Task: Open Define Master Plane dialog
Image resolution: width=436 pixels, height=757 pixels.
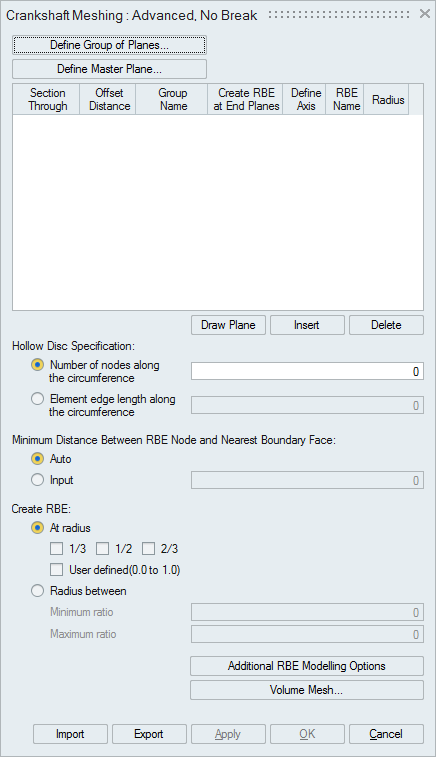Action: tap(109, 69)
